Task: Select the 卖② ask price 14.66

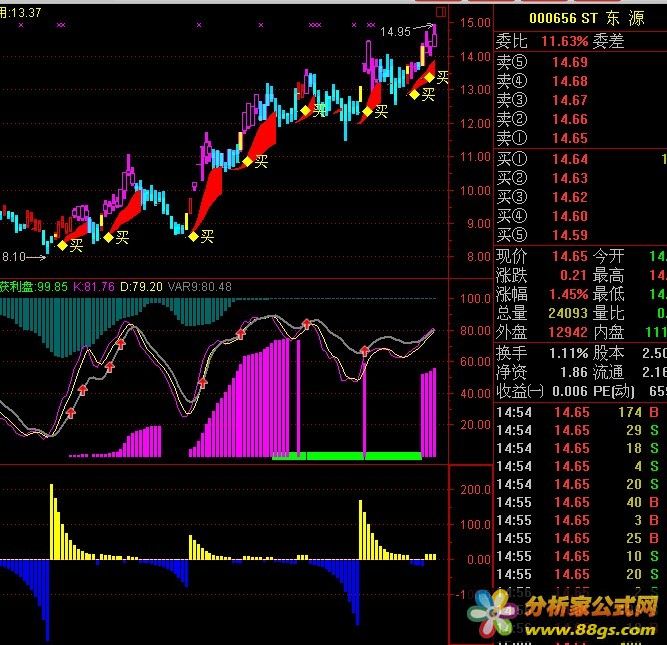Action: coord(570,120)
